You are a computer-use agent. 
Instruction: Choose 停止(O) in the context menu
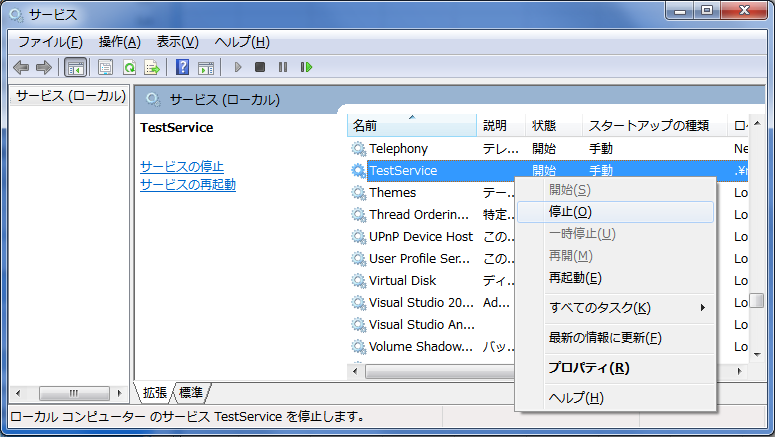[615, 212]
